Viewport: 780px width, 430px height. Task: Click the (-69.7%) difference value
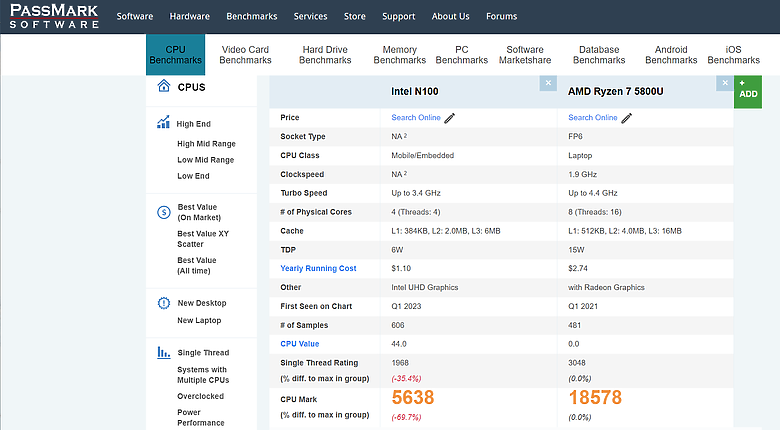[x=406, y=418]
